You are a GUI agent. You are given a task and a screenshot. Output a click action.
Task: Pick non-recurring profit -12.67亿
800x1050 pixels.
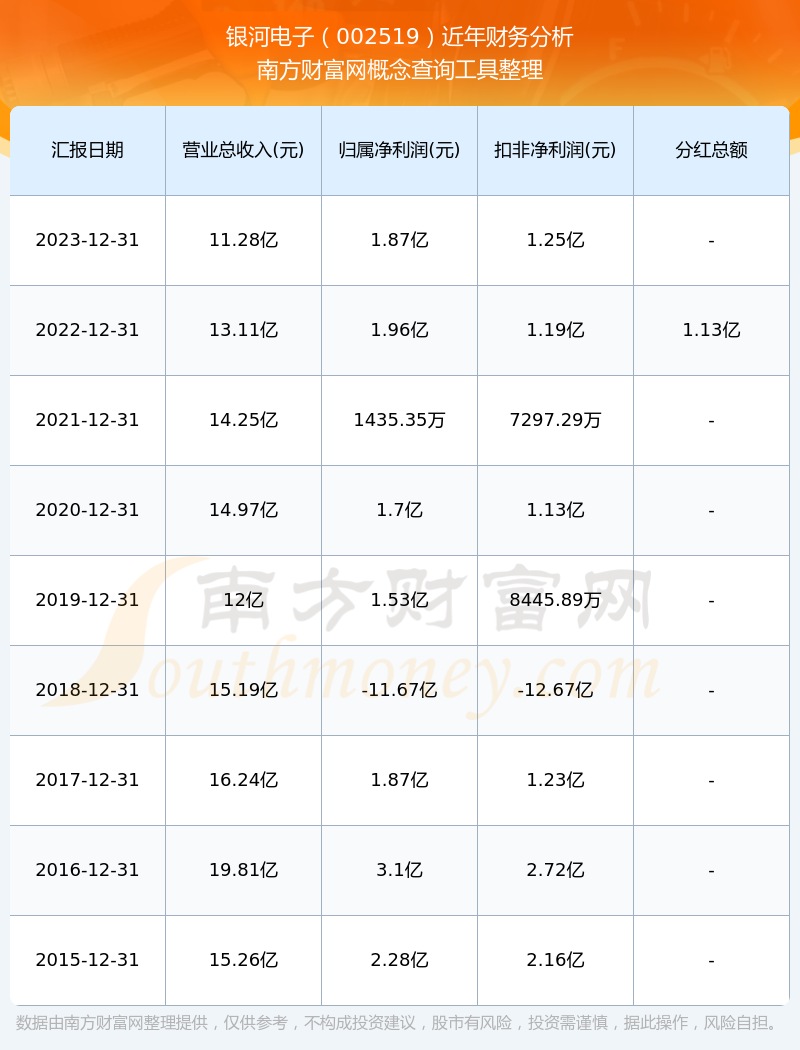[556, 690]
